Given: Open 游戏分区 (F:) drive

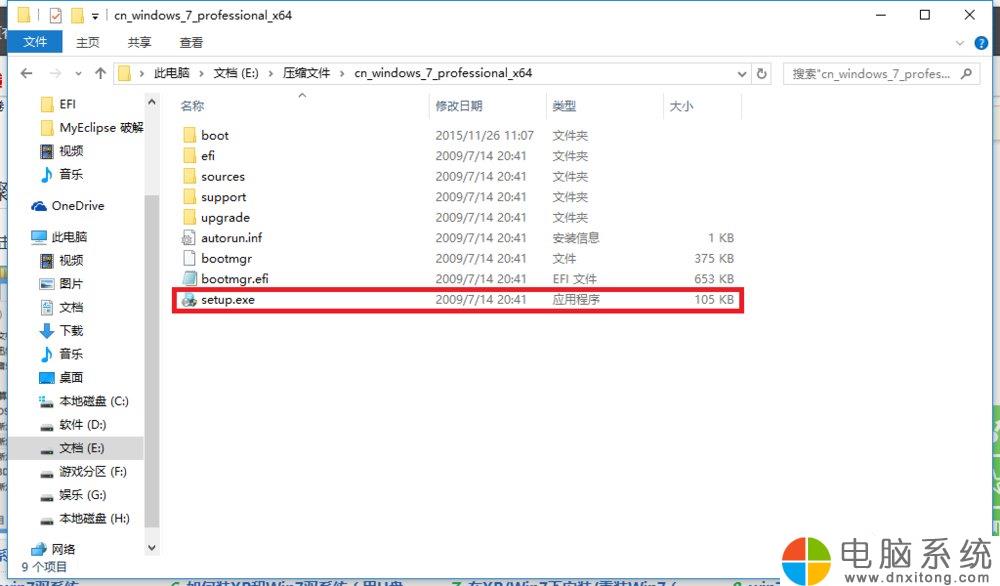Looking at the screenshot, I should [x=83, y=472].
